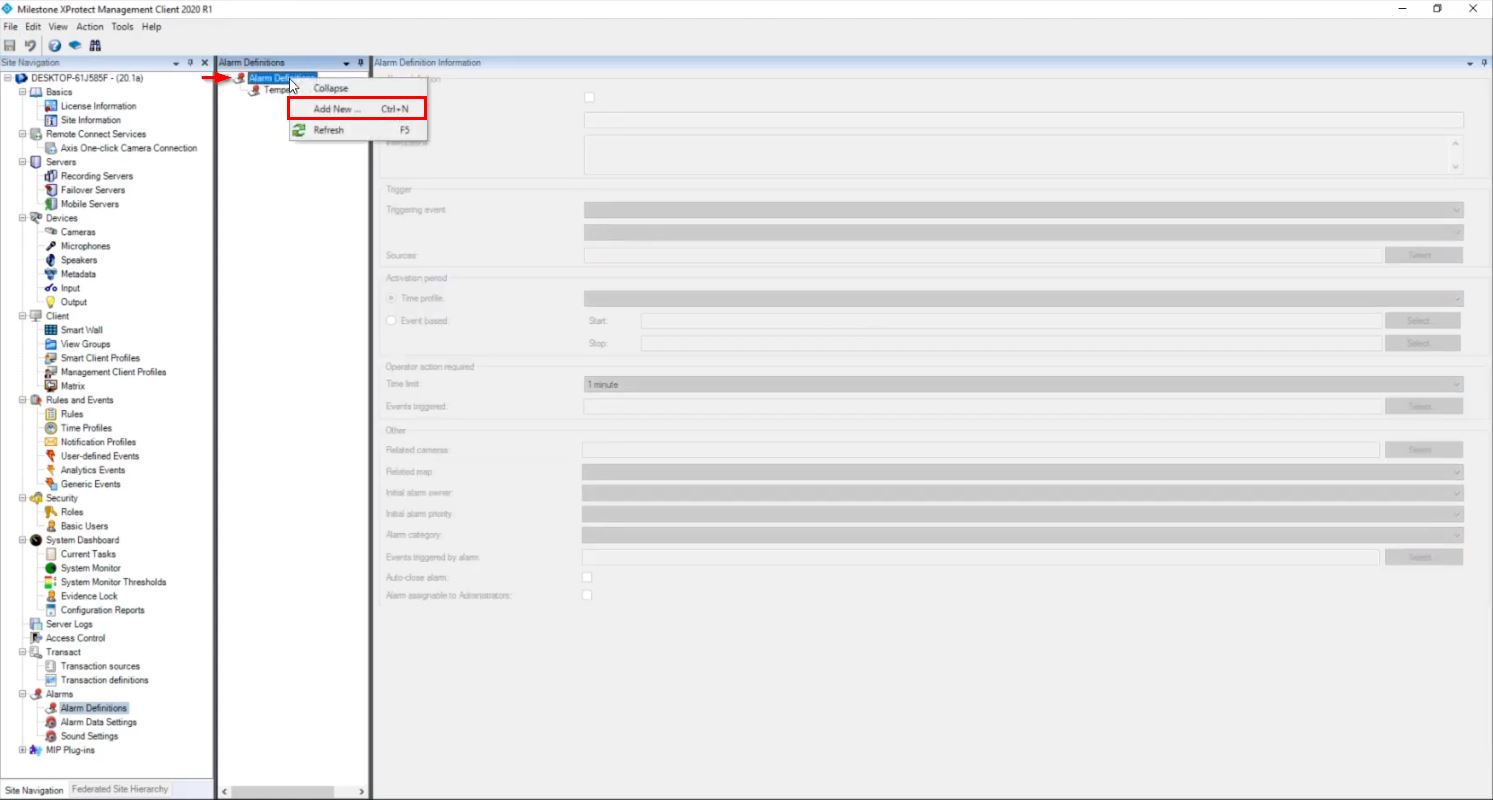Pin the Alarm Definition Information panel
Screen dimensions: 1493x800
pos(1484,63)
